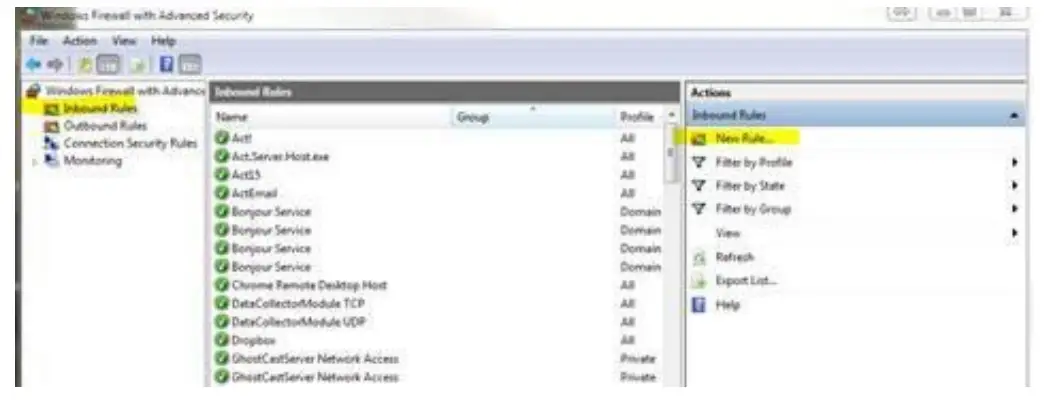This screenshot has width=1054, height=416.
Task: Click the View entry in Actions pane
Action: 728,233
